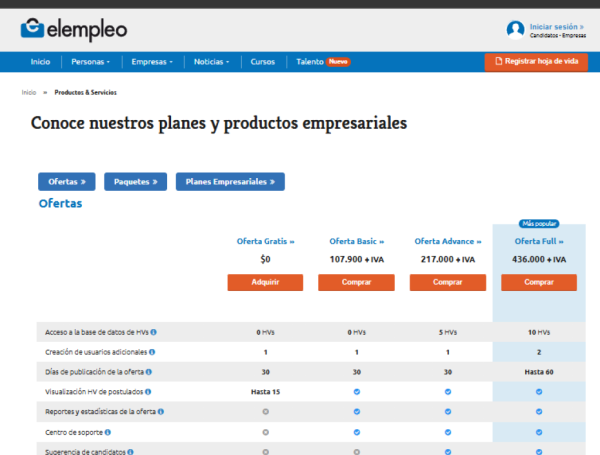Viewport: 600px width, 455px height.
Task: Click the page title Conoce nuestros planes
Action: click(218, 124)
